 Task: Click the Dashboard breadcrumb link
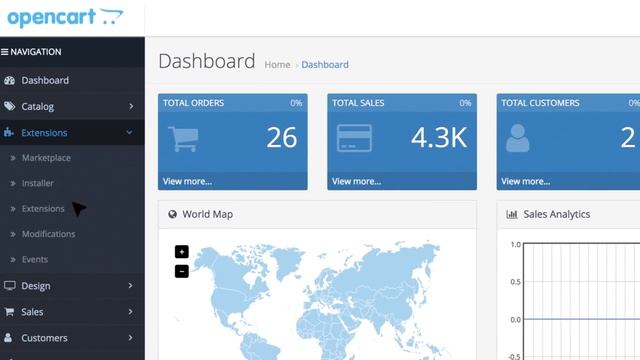(325, 64)
